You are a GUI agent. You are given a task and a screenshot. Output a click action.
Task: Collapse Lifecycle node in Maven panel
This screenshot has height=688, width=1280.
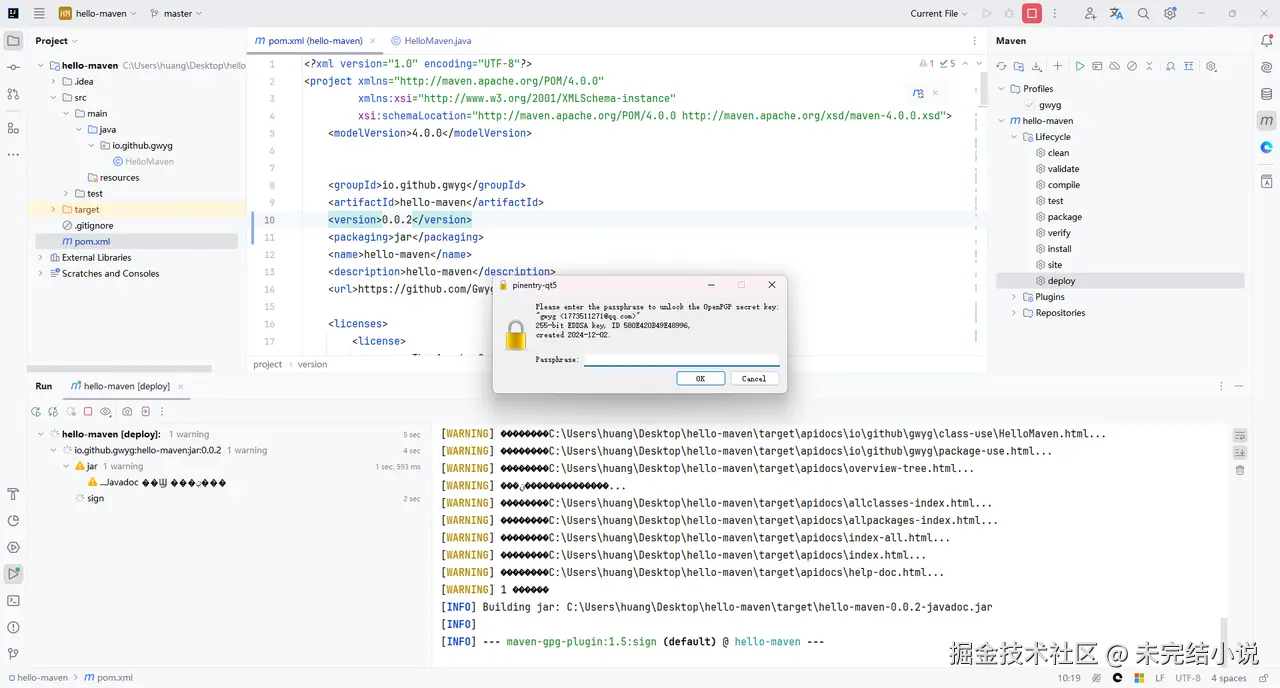1014,137
